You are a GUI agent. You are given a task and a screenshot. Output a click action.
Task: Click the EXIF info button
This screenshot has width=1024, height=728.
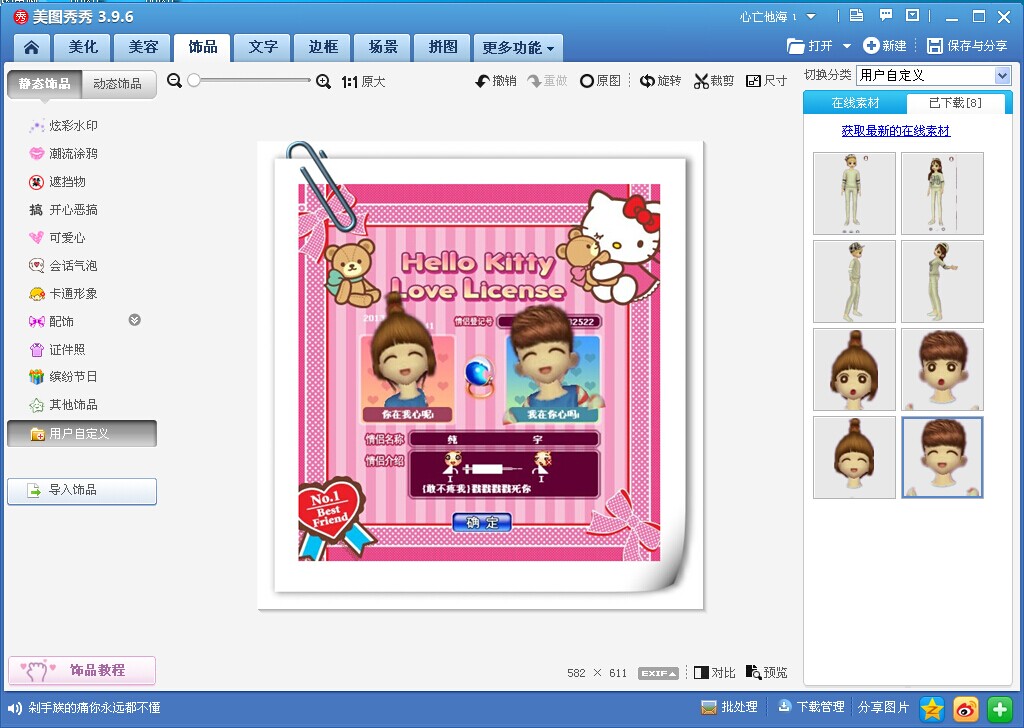point(658,673)
